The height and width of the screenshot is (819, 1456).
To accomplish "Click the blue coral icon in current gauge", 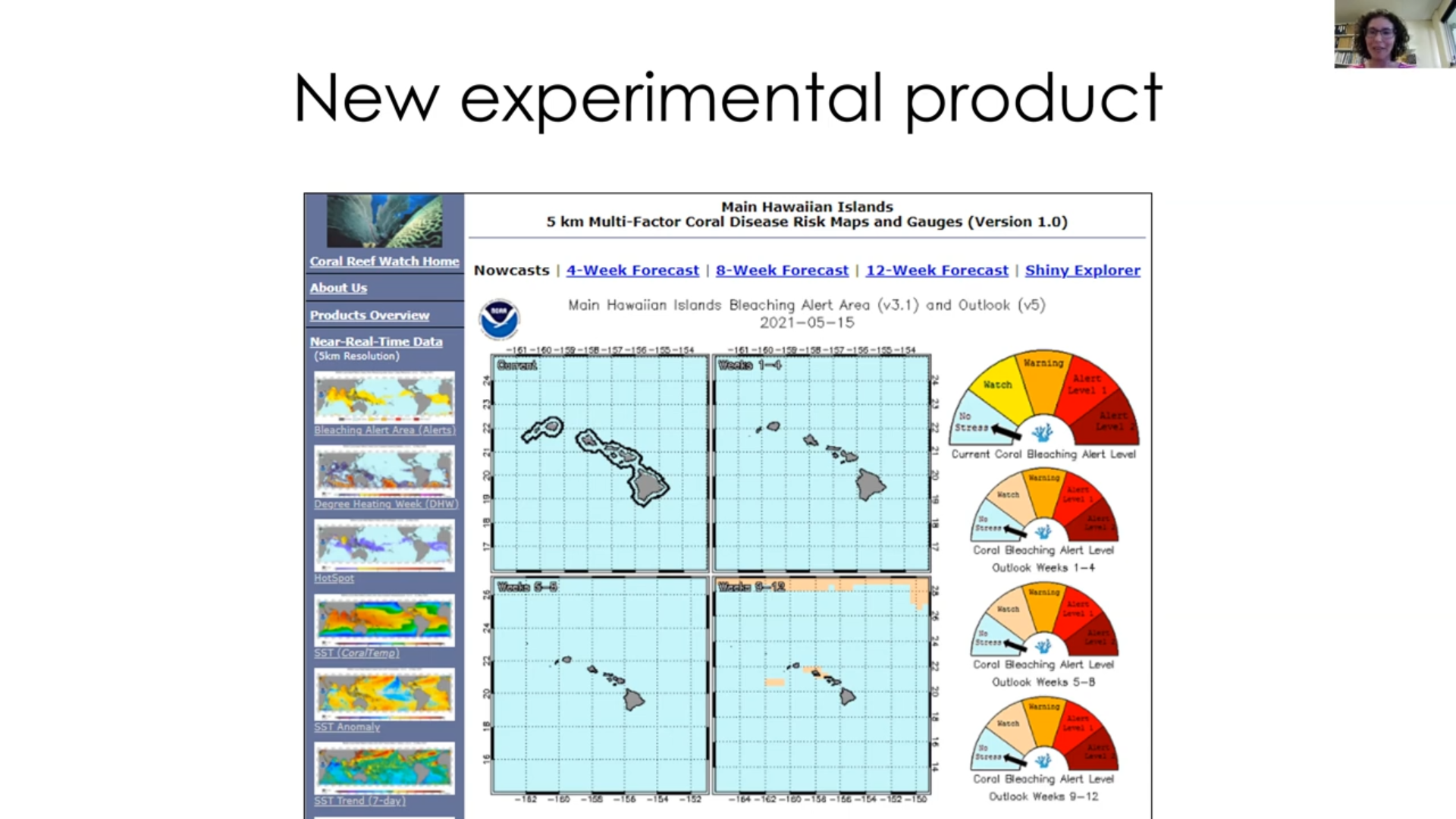I will 1043,433.
